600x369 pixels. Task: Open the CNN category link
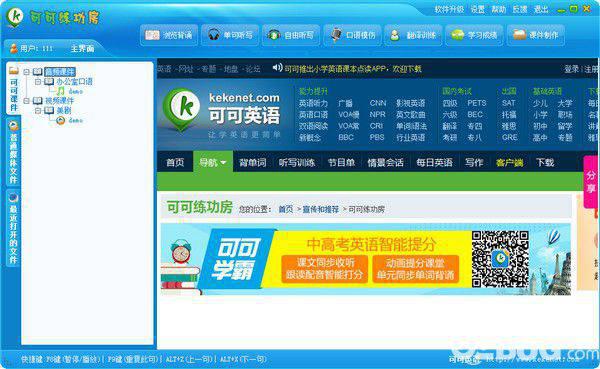tap(378, 103)
